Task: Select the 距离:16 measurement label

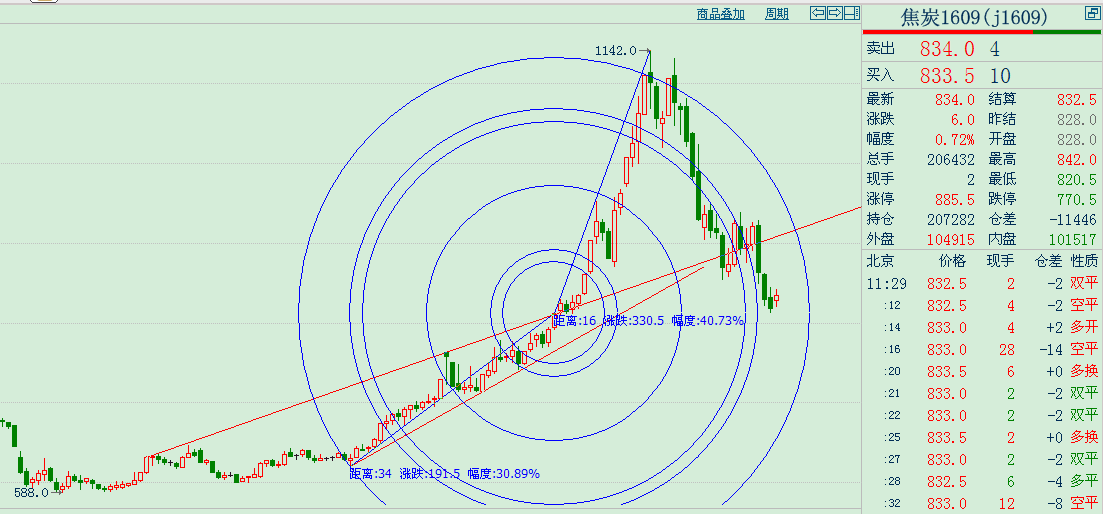Action: [x=574, y=321]
